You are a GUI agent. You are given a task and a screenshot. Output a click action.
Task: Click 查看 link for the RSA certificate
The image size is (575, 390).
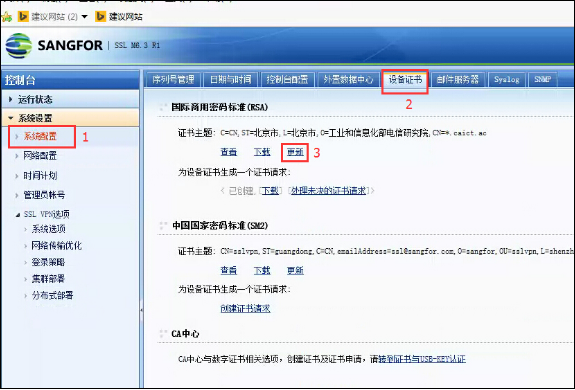click(x=229, y=152)
